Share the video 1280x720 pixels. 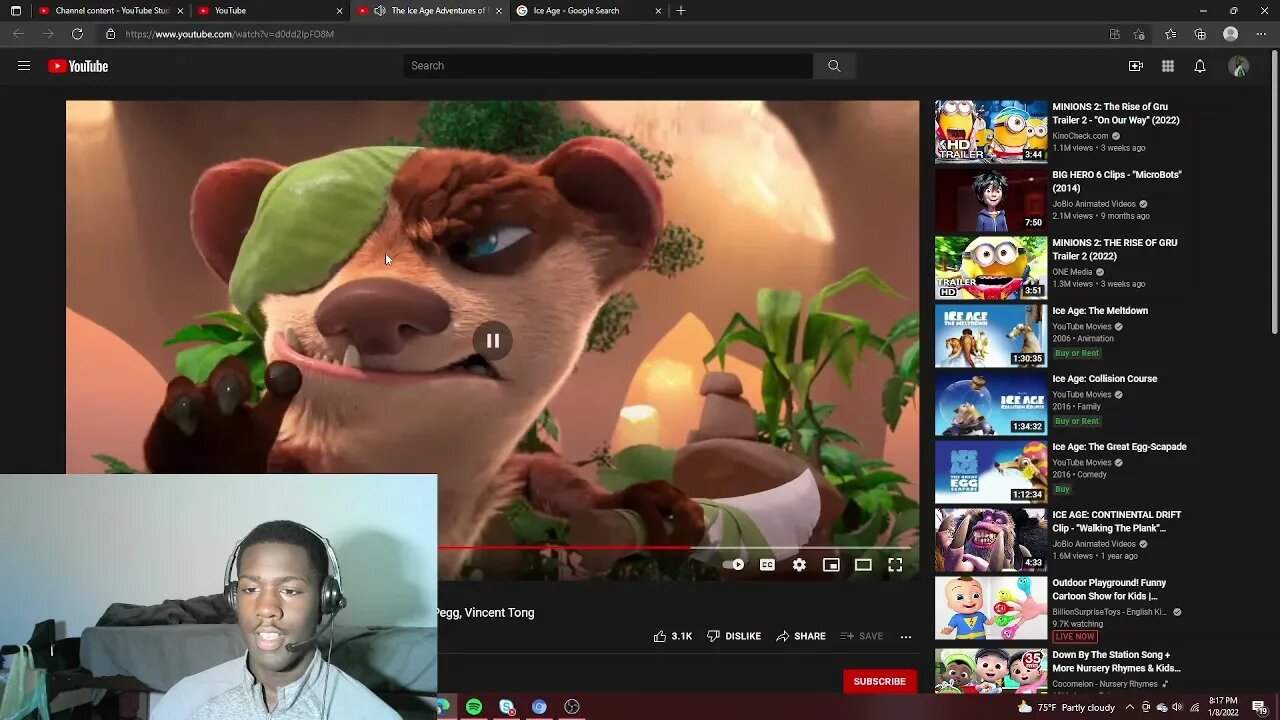(801, 636)
